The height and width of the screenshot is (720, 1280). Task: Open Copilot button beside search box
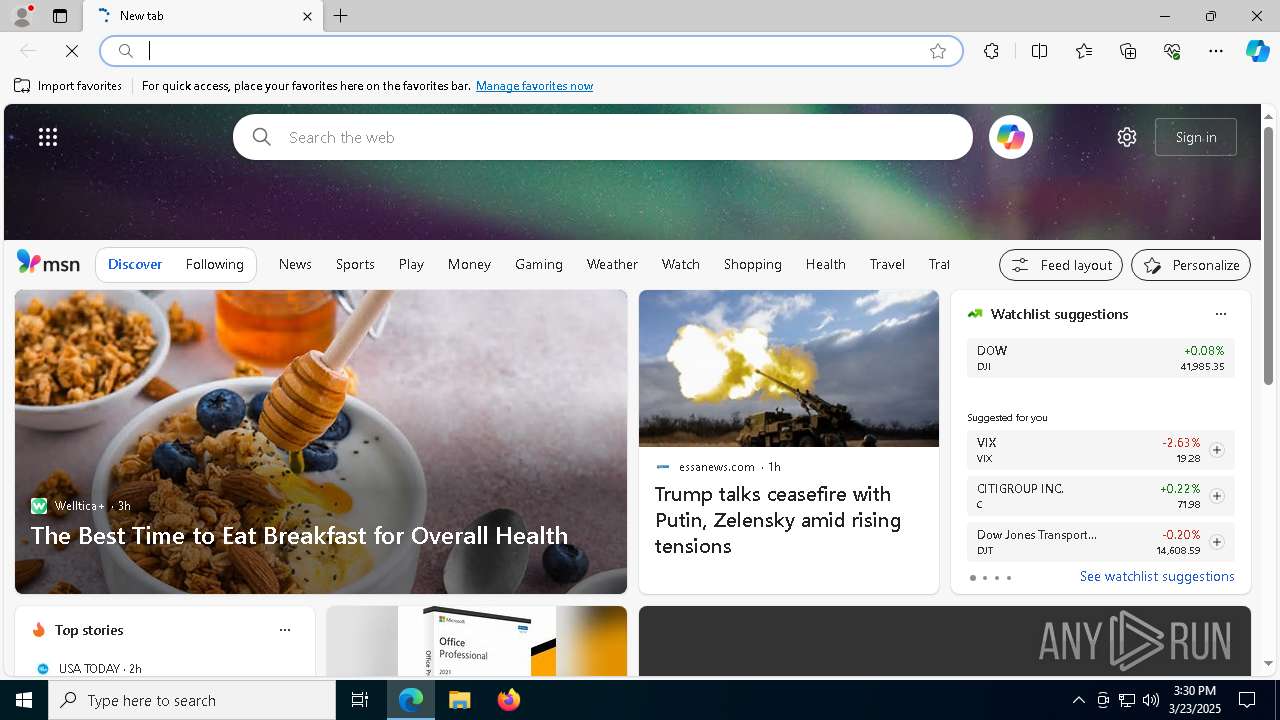pos(1010,137)
